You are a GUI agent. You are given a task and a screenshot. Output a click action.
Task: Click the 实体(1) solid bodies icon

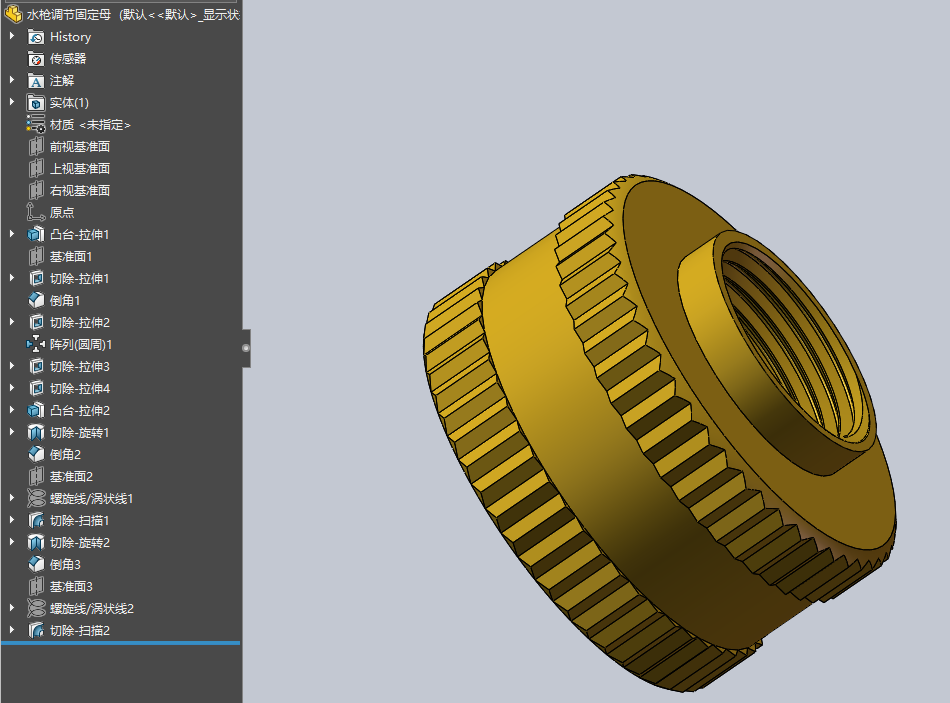coord(36,103)
